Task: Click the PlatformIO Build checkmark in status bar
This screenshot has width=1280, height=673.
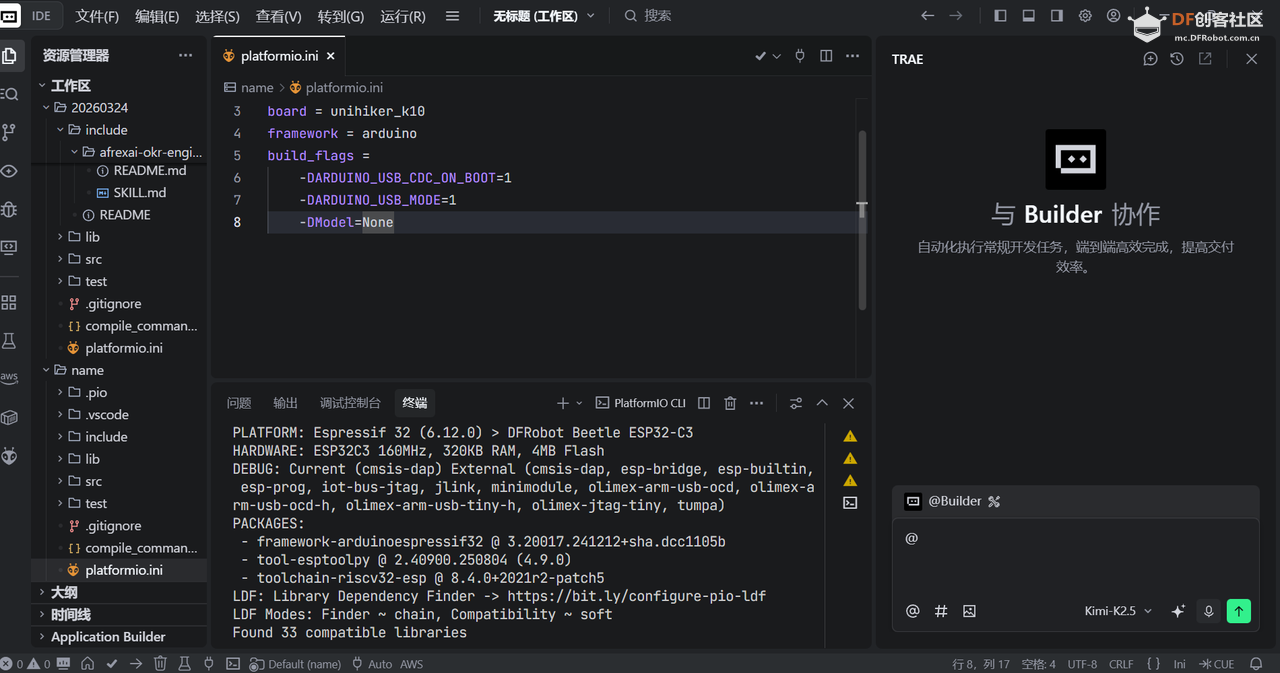Action: (112, 663)
